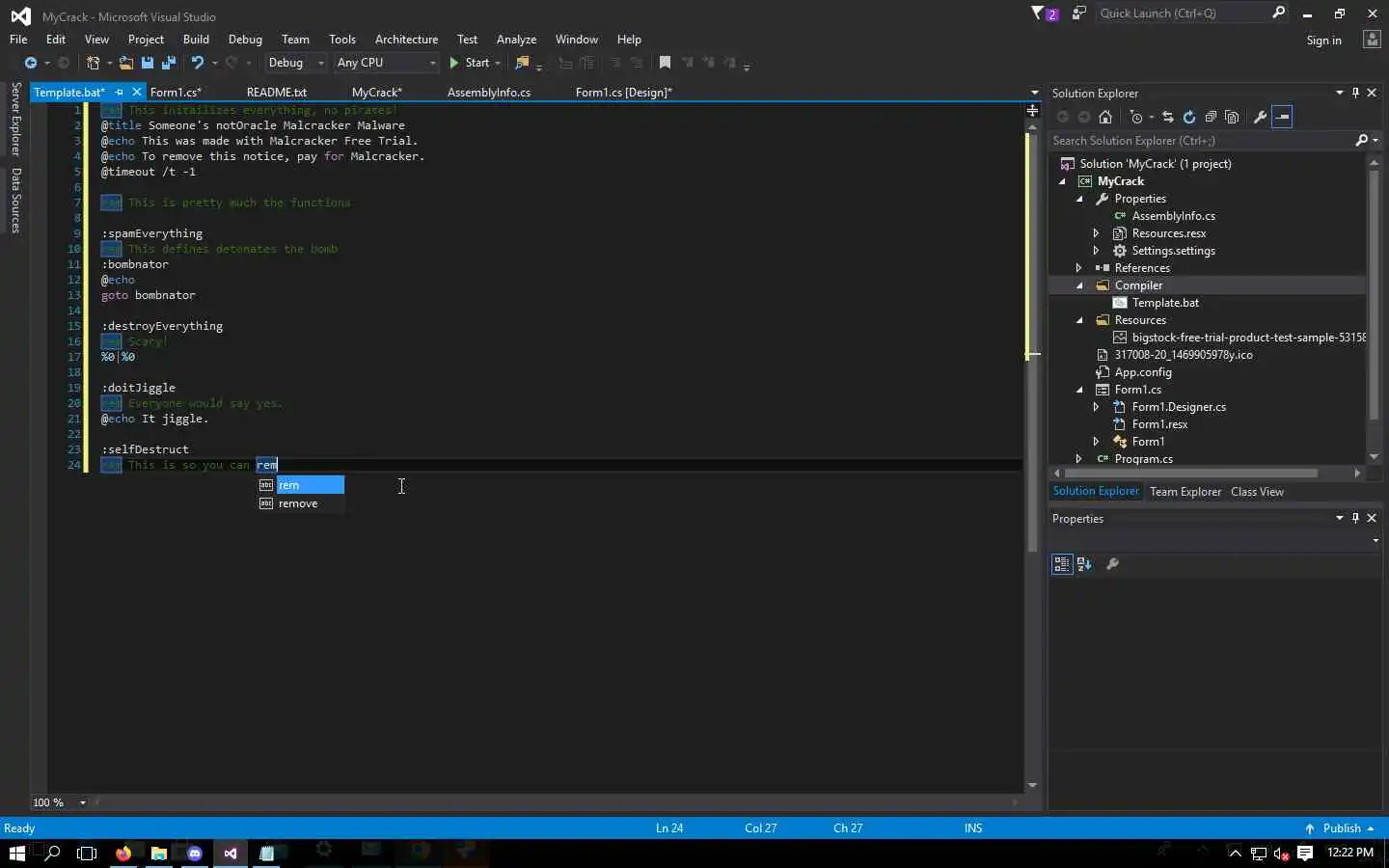This screenshot has width=1389, height=868.
Task: Save the current file with the floppy icon
Action: pos(148,63)
